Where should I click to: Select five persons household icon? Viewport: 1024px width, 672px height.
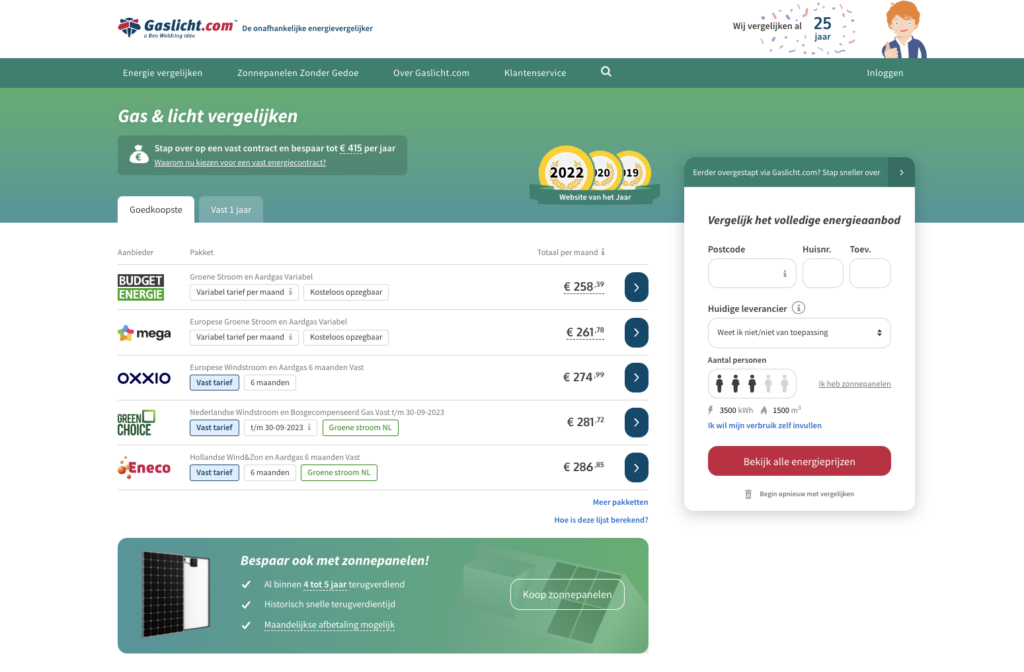click(784, 384)
